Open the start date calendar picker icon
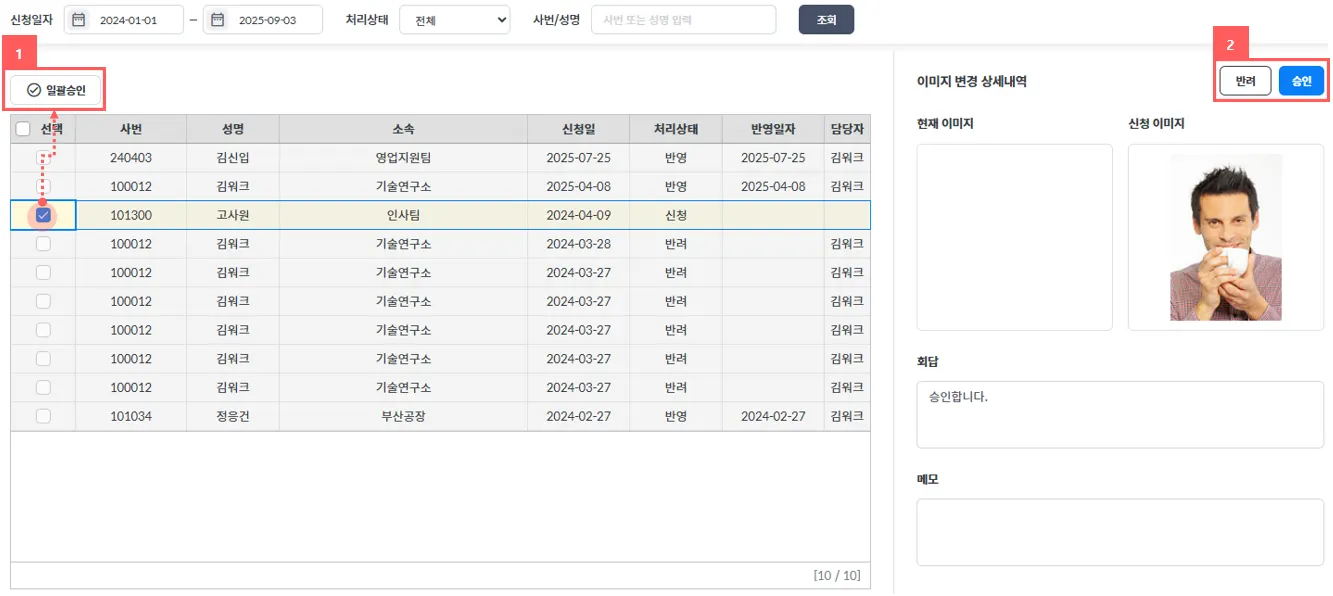Screen dimensions: 1333x596 (x=79, y=20)
